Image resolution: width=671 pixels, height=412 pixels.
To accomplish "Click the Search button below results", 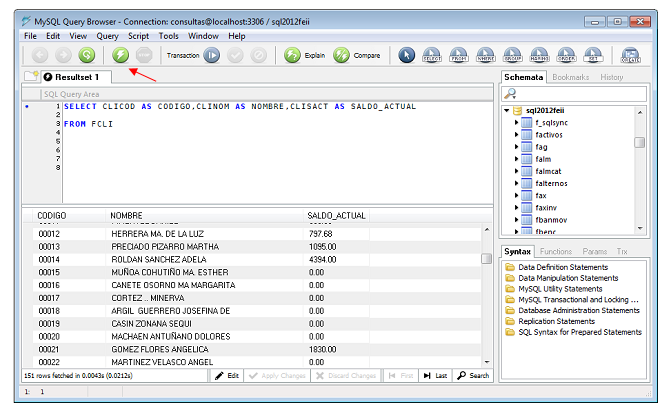I will pyautogui.click(x=473, y=376).
